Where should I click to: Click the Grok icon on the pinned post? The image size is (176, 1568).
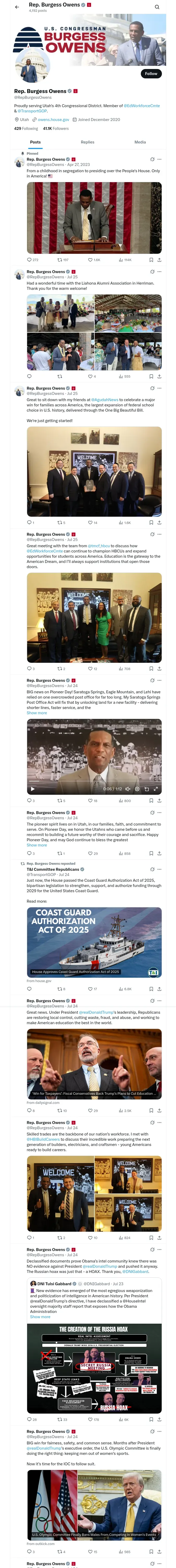tap(152, 159)
